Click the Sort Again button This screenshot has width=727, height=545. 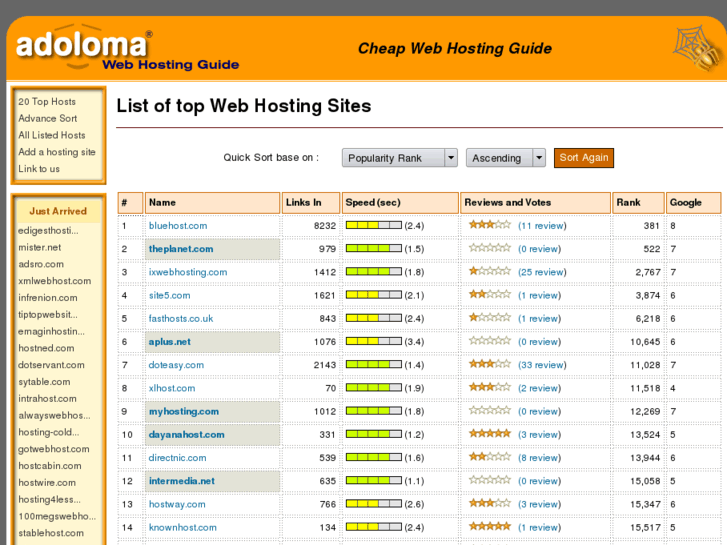pos(584,158)
